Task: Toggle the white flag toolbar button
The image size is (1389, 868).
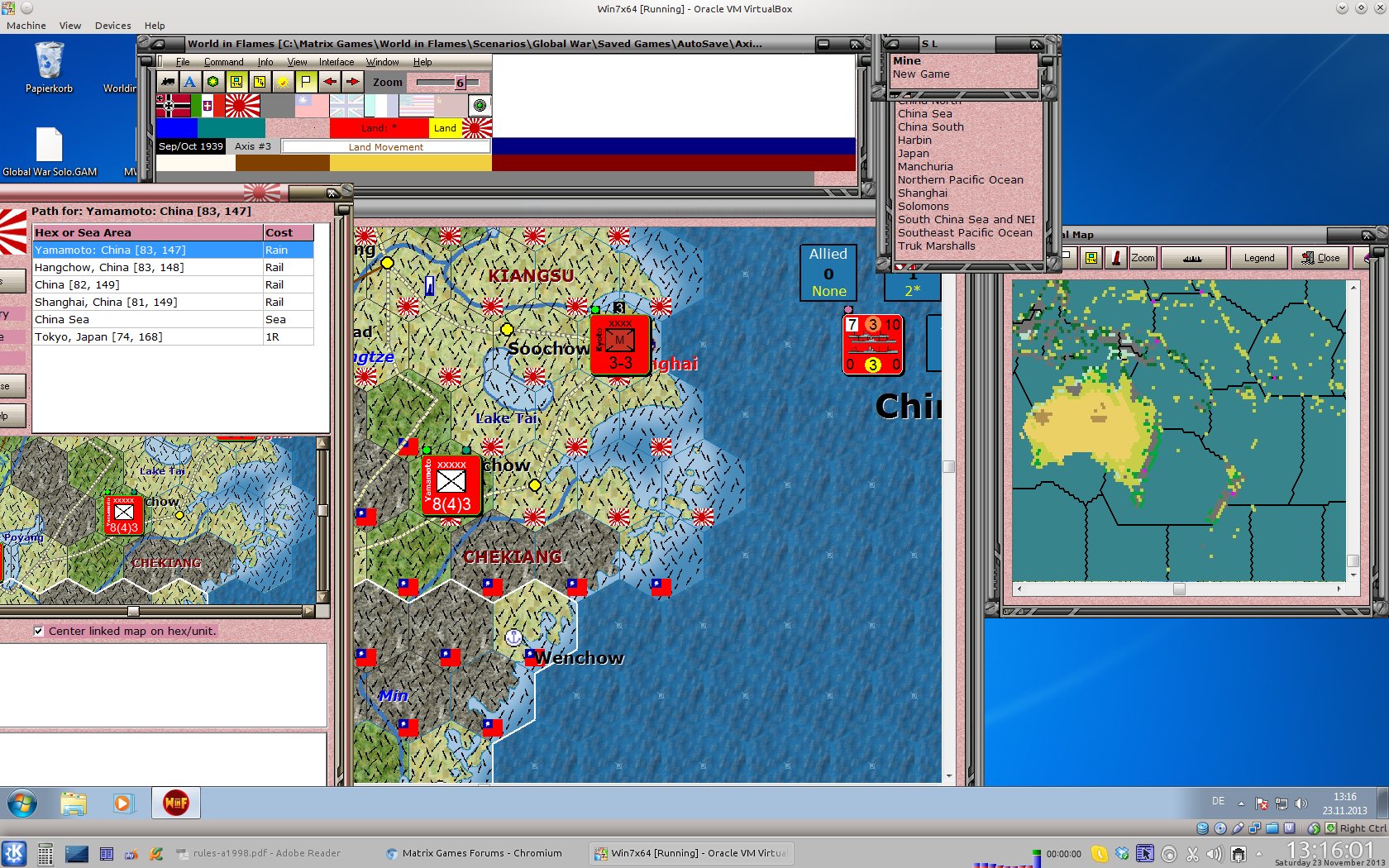Action: (x=306, y=82)
